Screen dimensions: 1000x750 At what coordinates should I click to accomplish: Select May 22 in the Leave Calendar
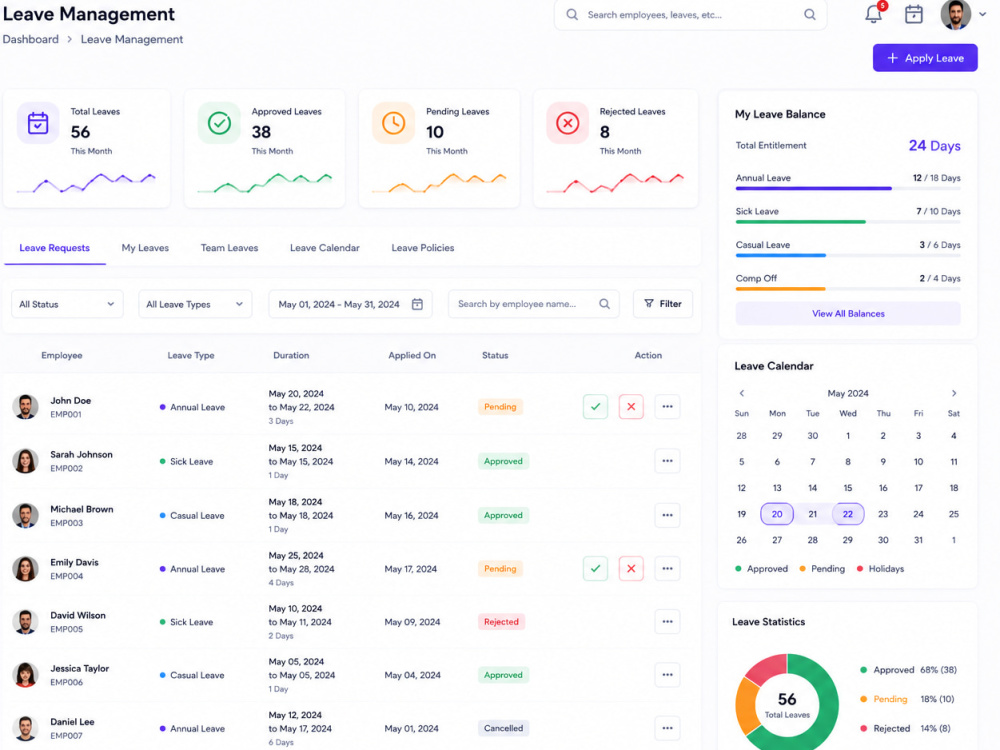(848, 514)
